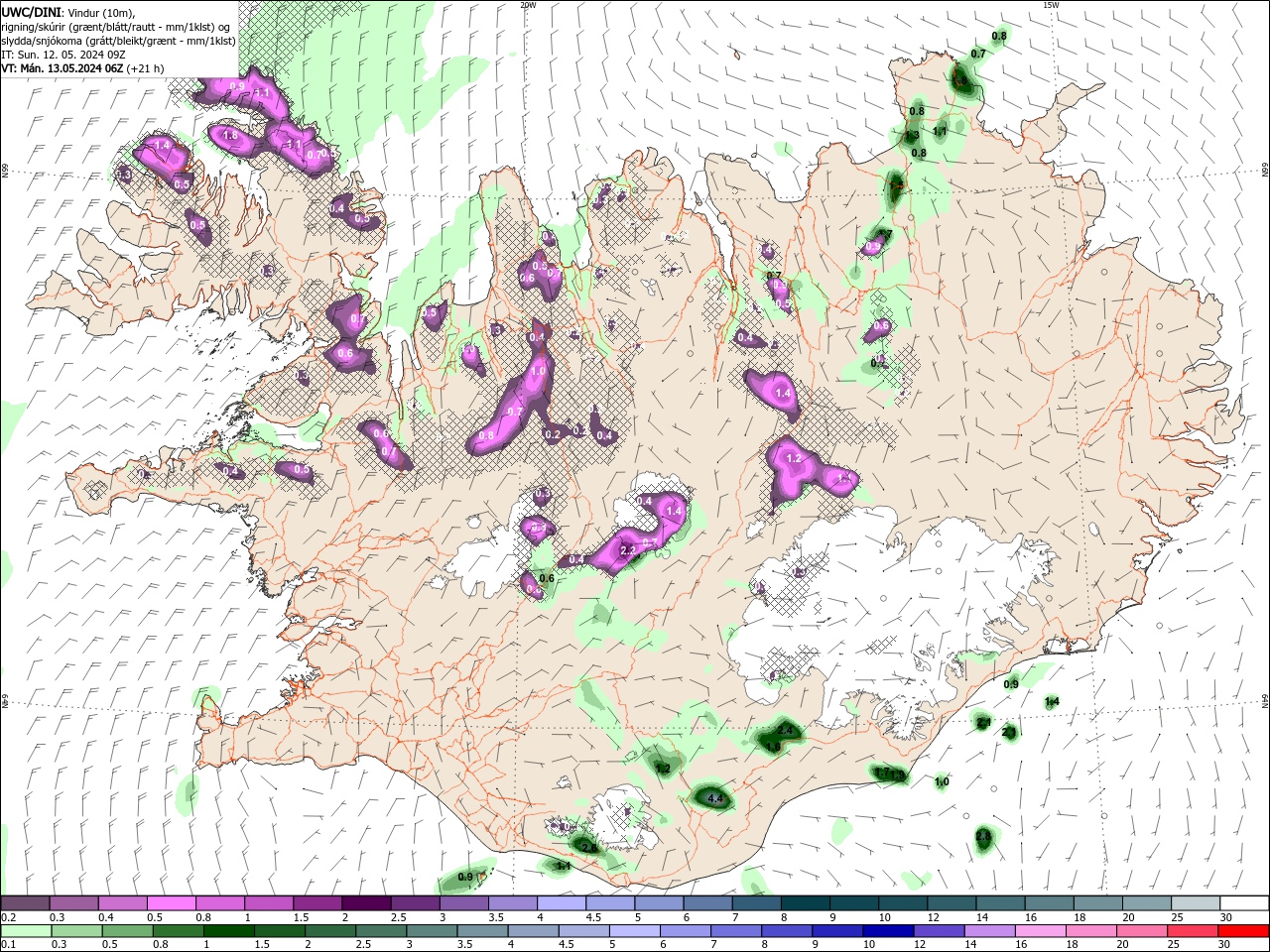Click the 18 label on the rain scale
Image resolution: width=1270 pixels, height=952 pixels.
1071,945
